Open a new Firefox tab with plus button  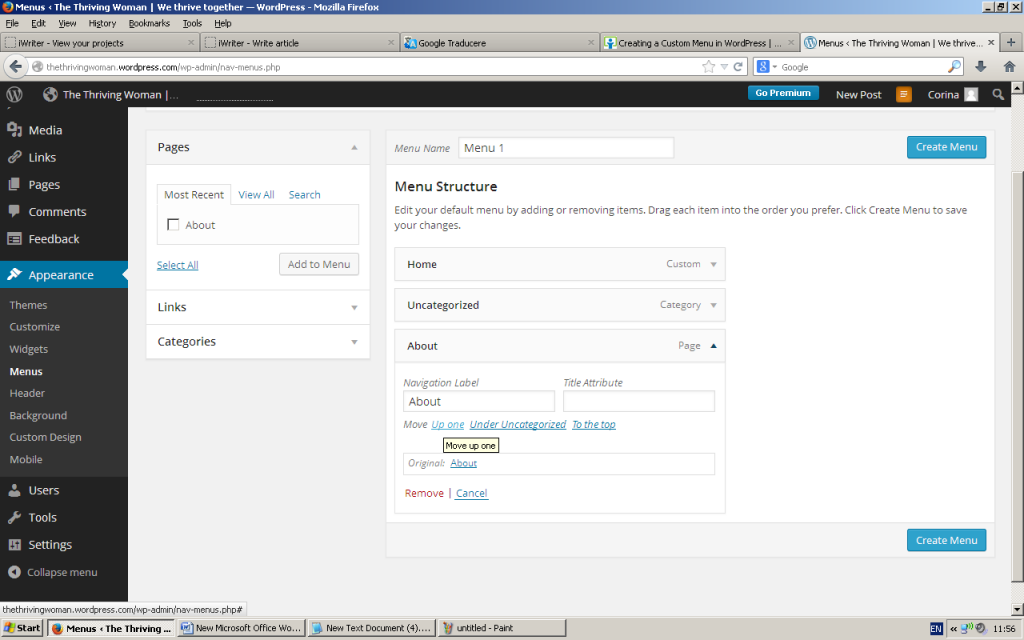[1010, 42]
